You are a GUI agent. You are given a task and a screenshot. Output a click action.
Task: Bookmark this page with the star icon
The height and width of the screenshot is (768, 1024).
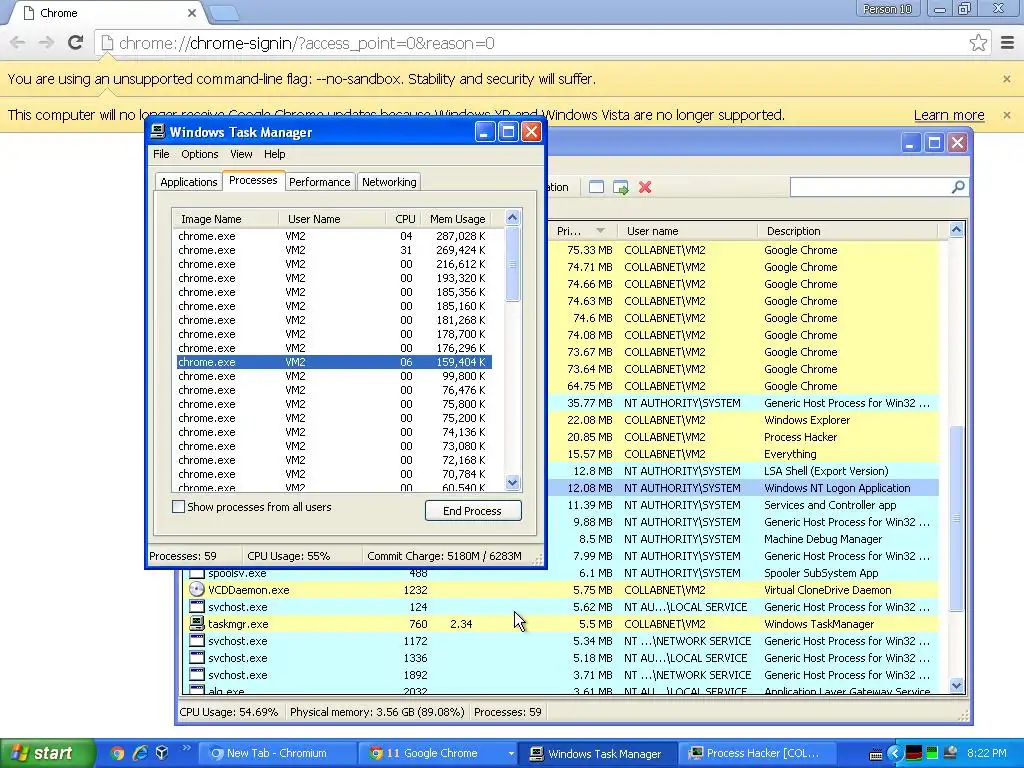(978, 43)
